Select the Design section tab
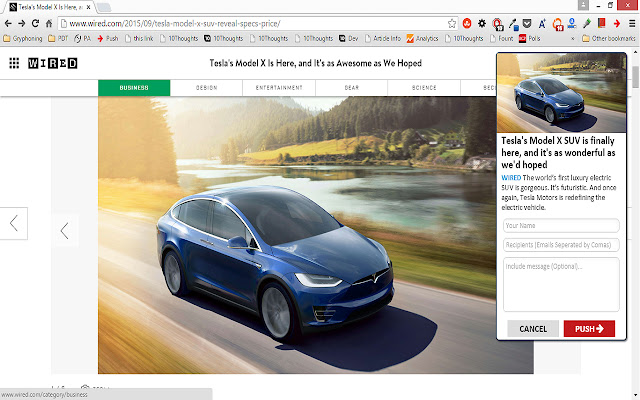This screenshot has height=400, width=640. [x=207, y=88]
